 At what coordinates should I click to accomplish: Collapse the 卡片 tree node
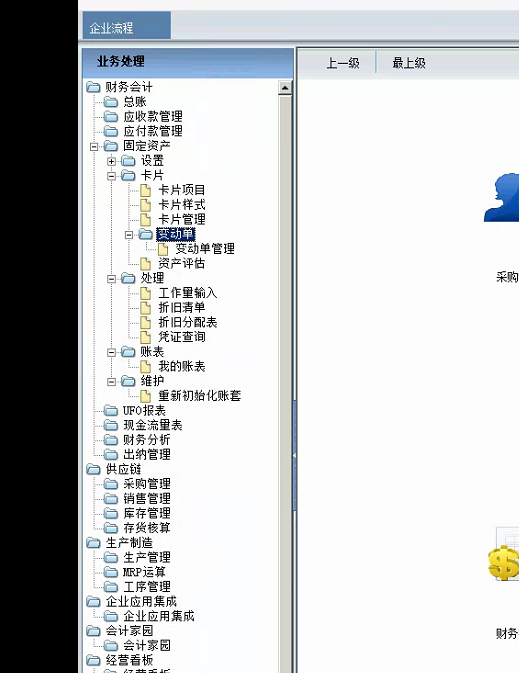(x=112, y=176)
